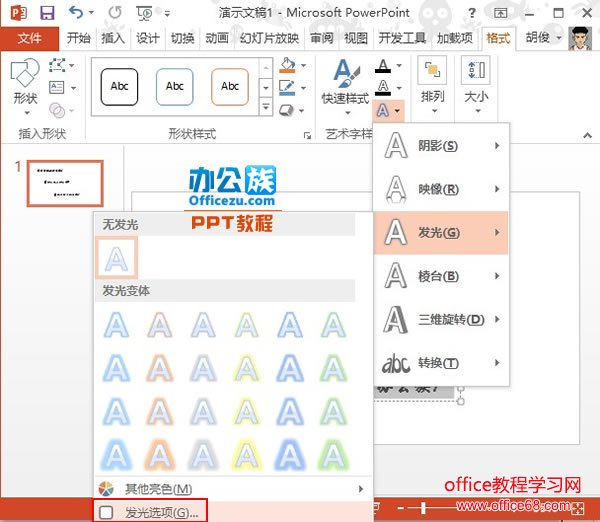Click the Redo/repeat icon

(x=115, y=13)
